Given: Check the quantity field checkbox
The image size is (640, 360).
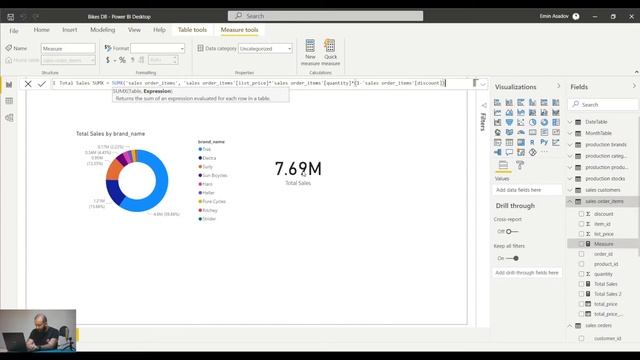Looking at the screenshot, I should coord(581,274).
